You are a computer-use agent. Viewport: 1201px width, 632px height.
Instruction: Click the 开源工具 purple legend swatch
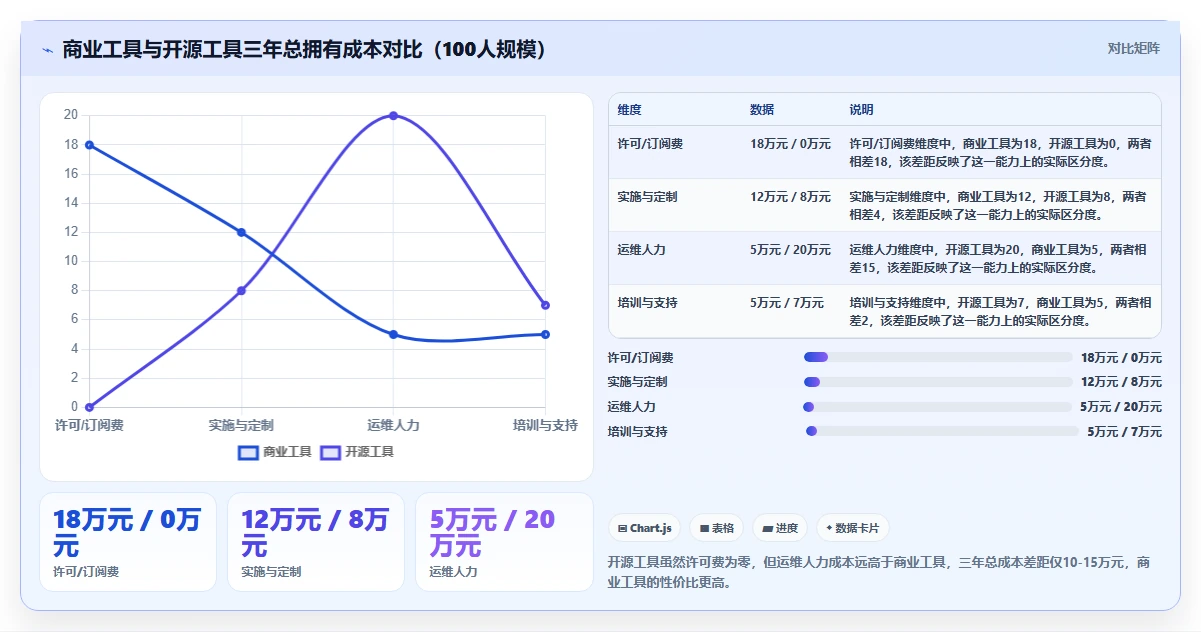[330, 452]
